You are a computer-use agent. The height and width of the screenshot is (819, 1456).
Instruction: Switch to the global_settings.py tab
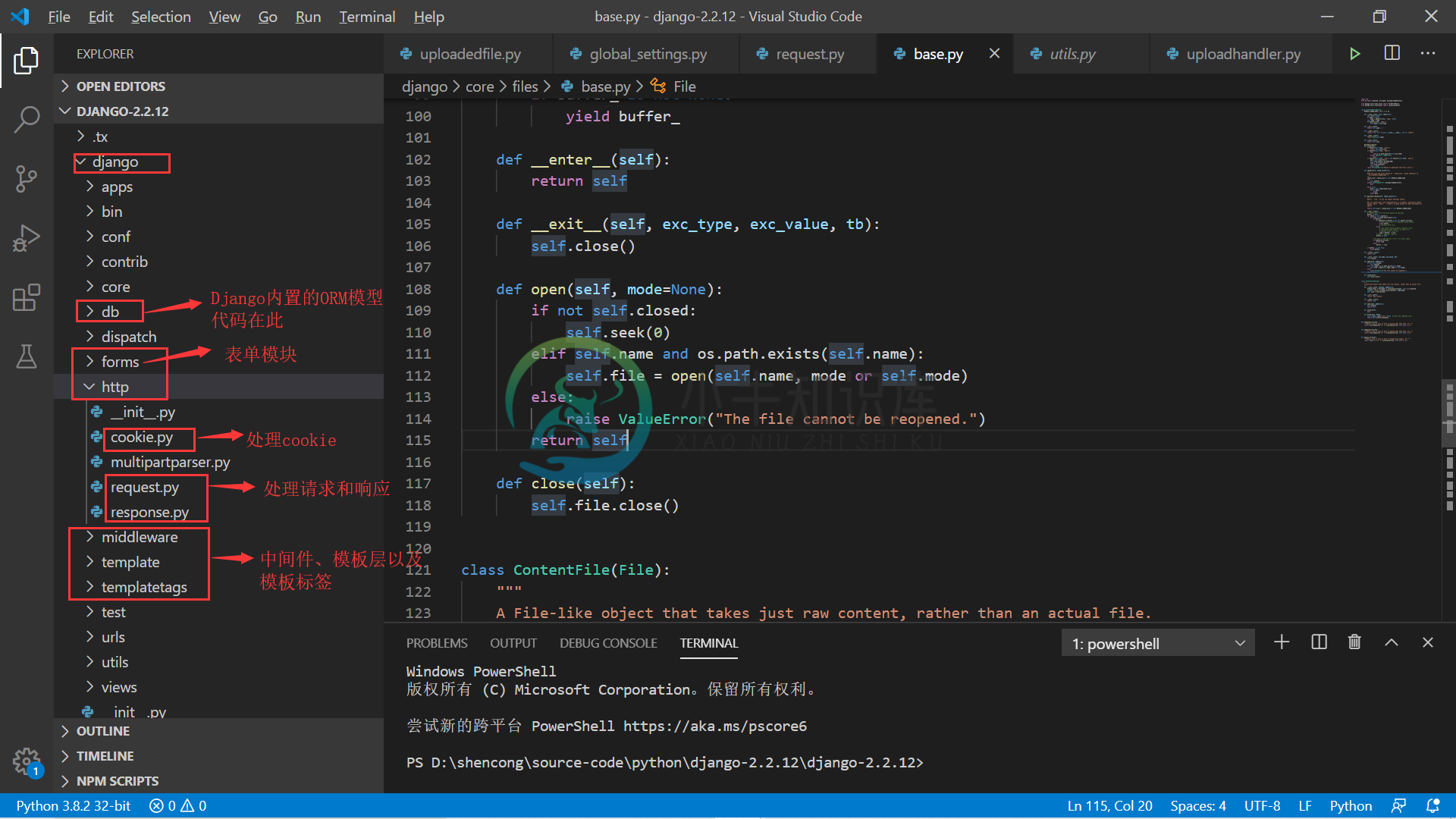click(x=647, y=54)
